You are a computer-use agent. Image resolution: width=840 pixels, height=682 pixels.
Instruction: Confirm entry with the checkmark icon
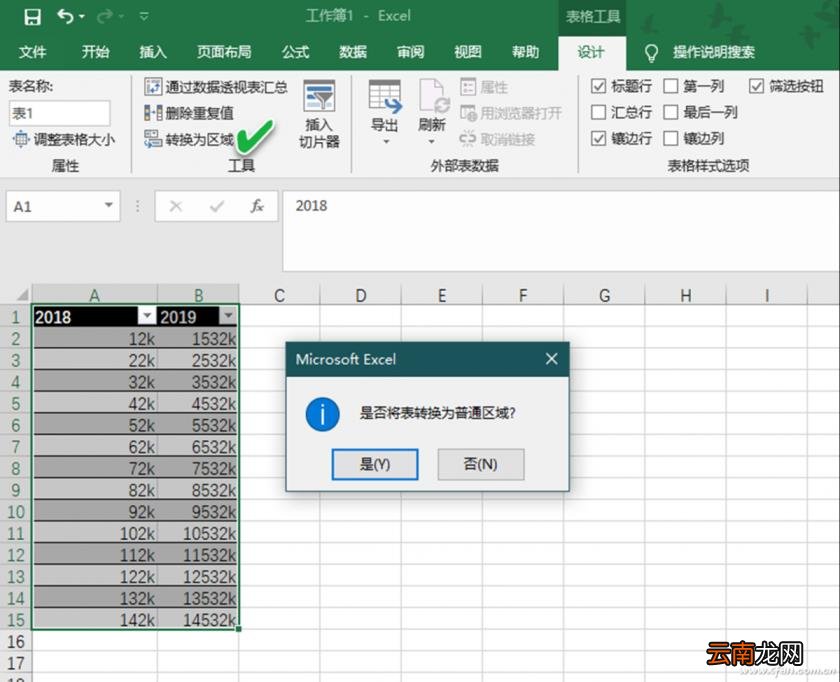[217, 206]
